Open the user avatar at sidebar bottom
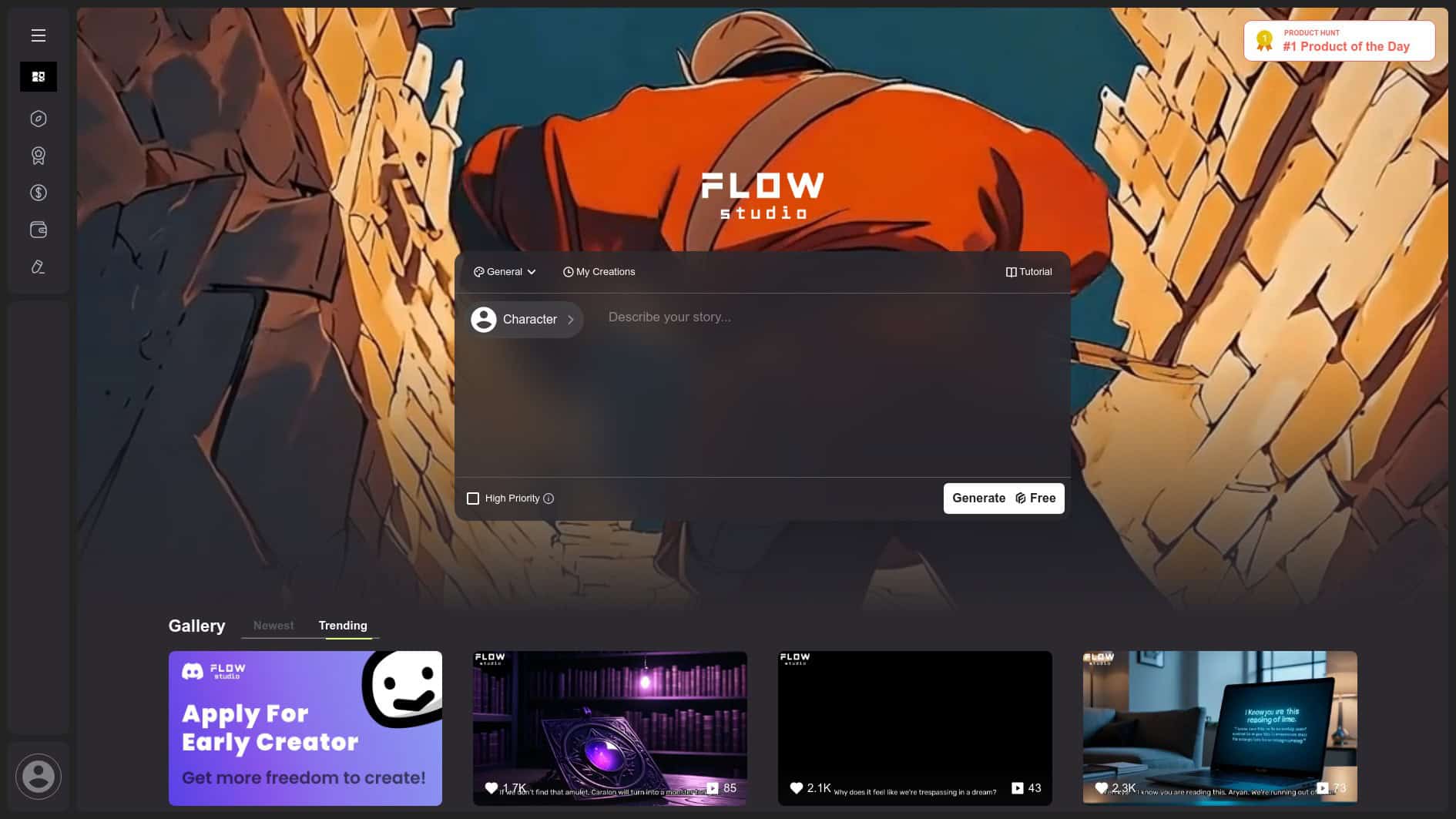This screenshot has height=819, width=1456. tap(39, 776)
